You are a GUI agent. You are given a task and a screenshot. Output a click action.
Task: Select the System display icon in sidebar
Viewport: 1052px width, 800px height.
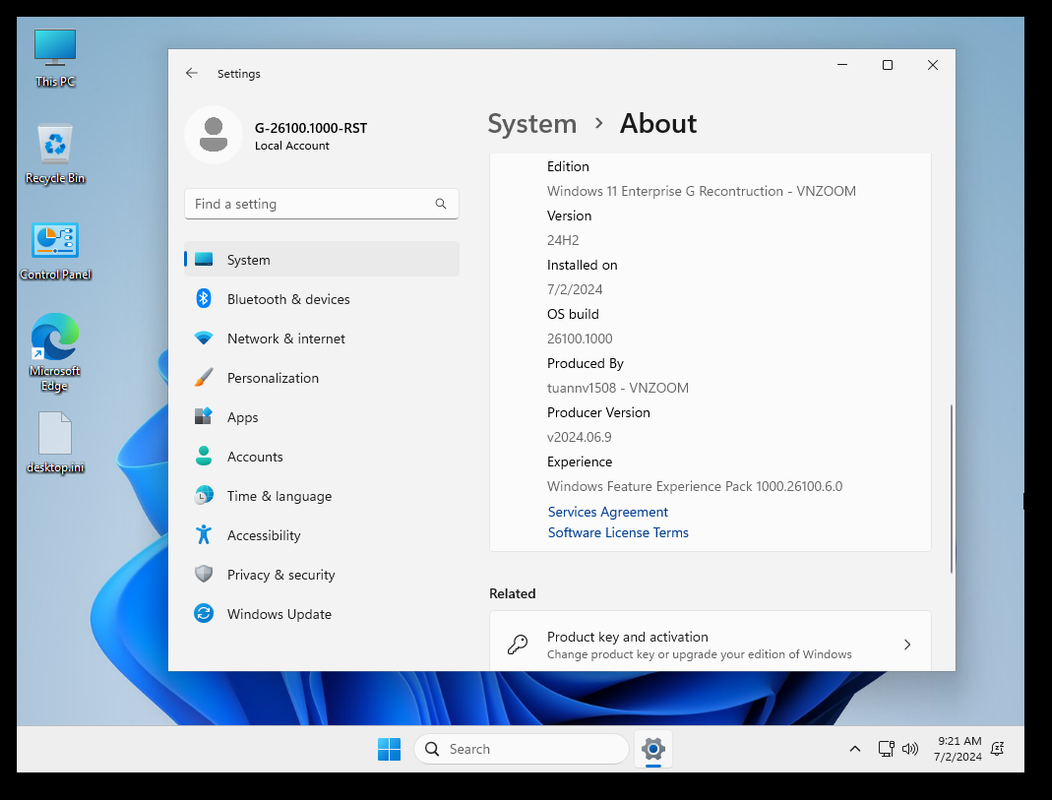tap(204, 259)
